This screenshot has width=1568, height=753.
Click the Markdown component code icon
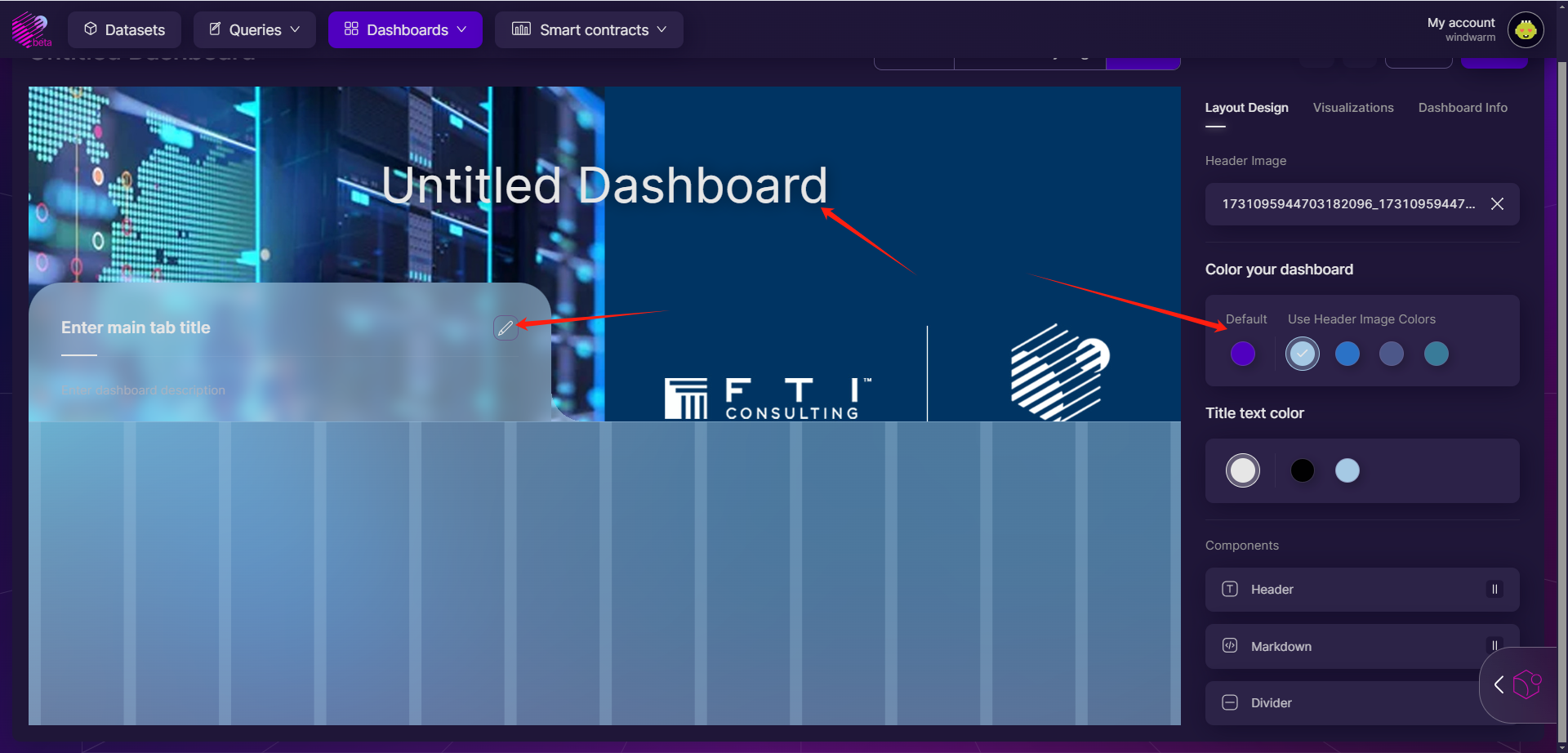point(1229,646)
